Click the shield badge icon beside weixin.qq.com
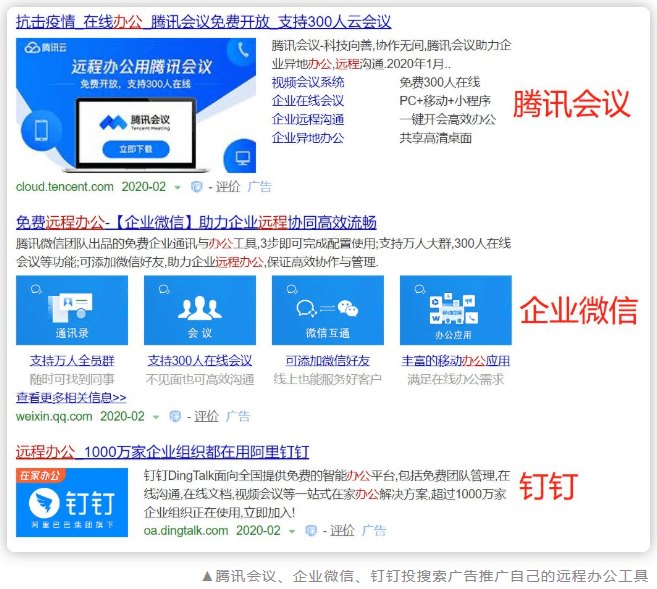Screen dimensions: 657x589 coord(175,416)
